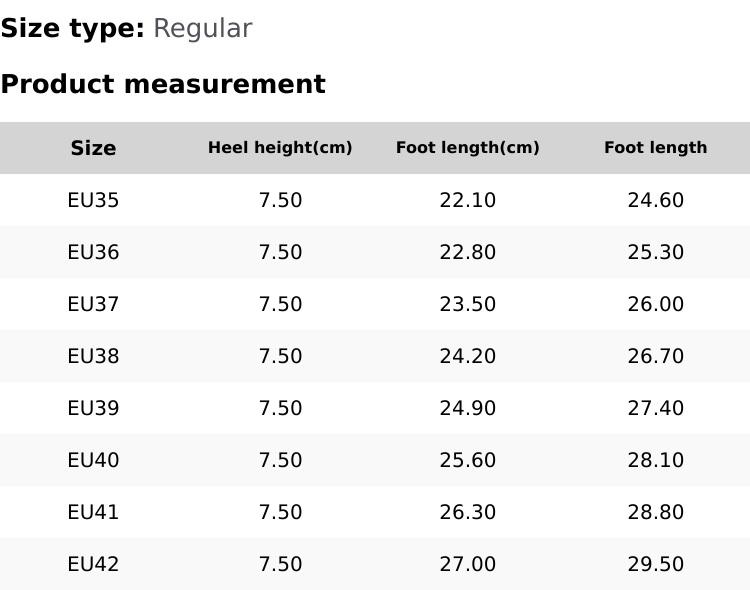Click the Size column header

93,148
